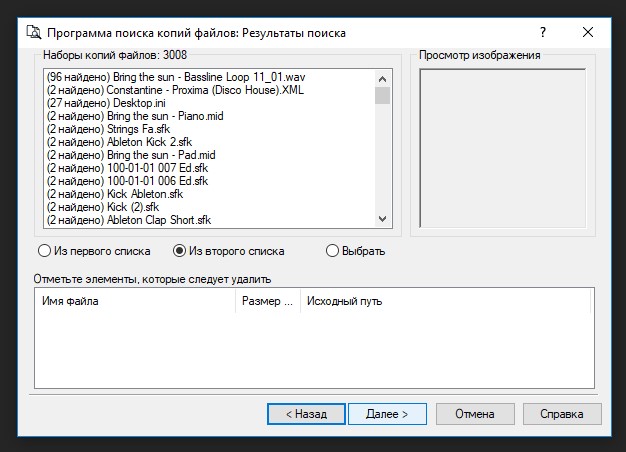Click the question mark help icon
626x452 pixels.
(x=543, y=32)
